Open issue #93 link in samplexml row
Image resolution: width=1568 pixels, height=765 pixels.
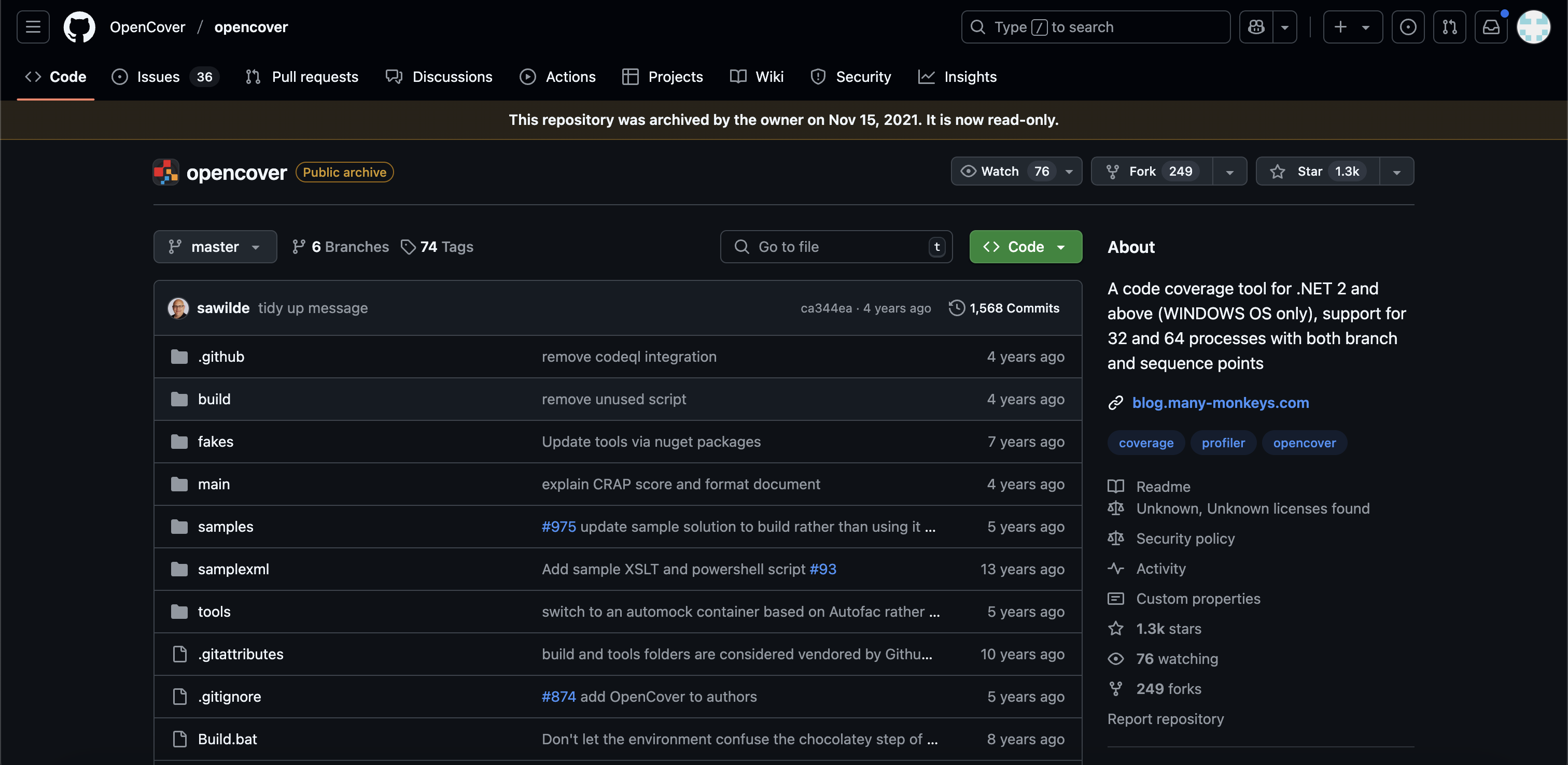coord(823,570)
